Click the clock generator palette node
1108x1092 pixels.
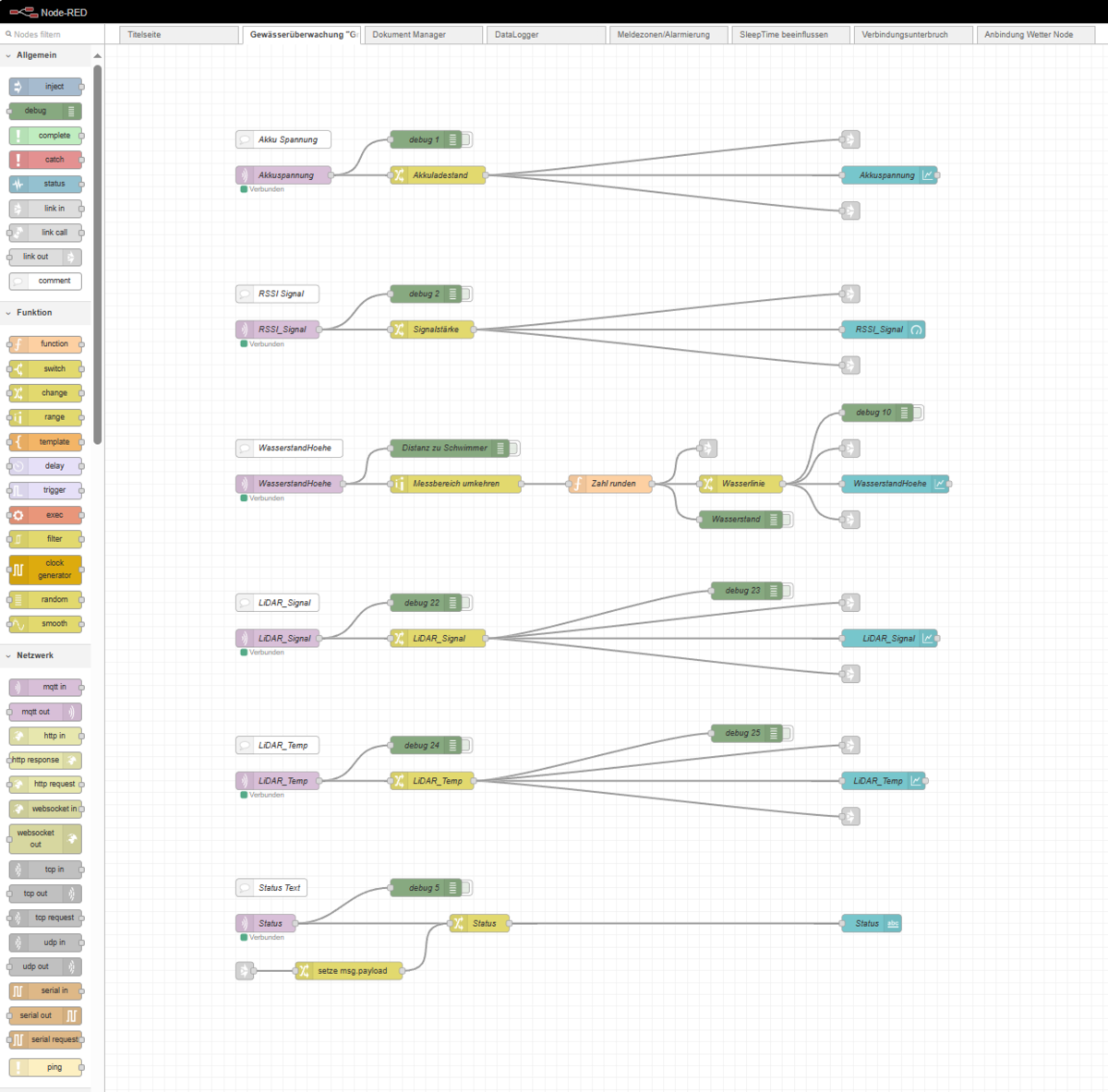tap(46, 570)
